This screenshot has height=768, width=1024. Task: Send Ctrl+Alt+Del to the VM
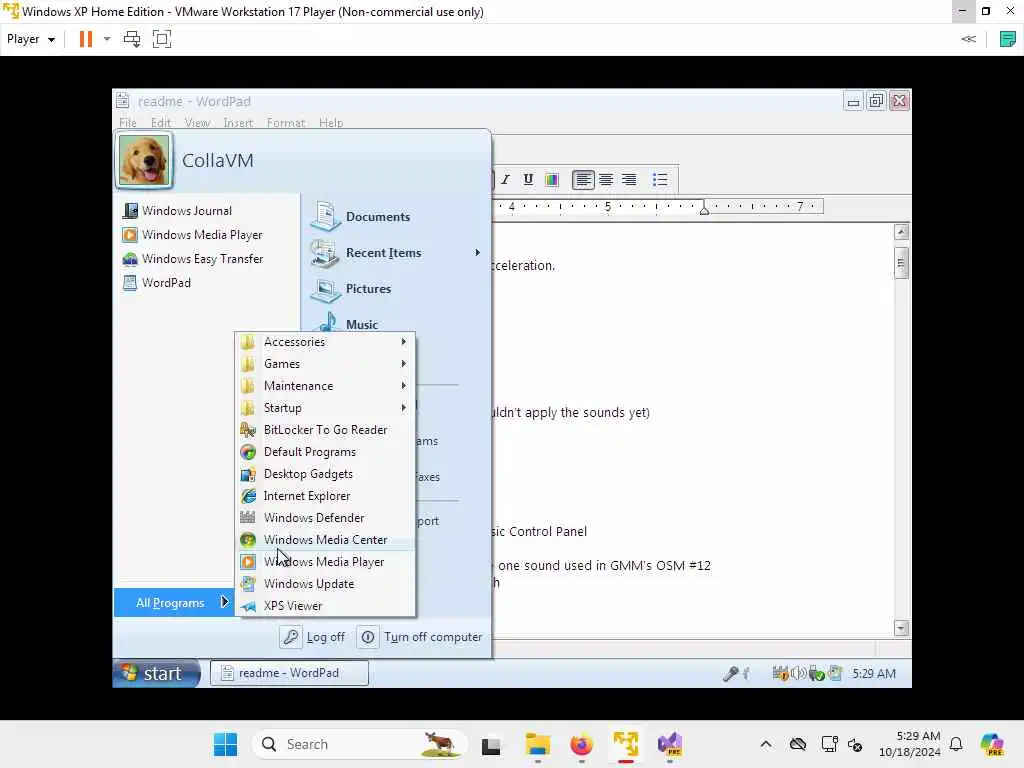[x=132, y=39]
